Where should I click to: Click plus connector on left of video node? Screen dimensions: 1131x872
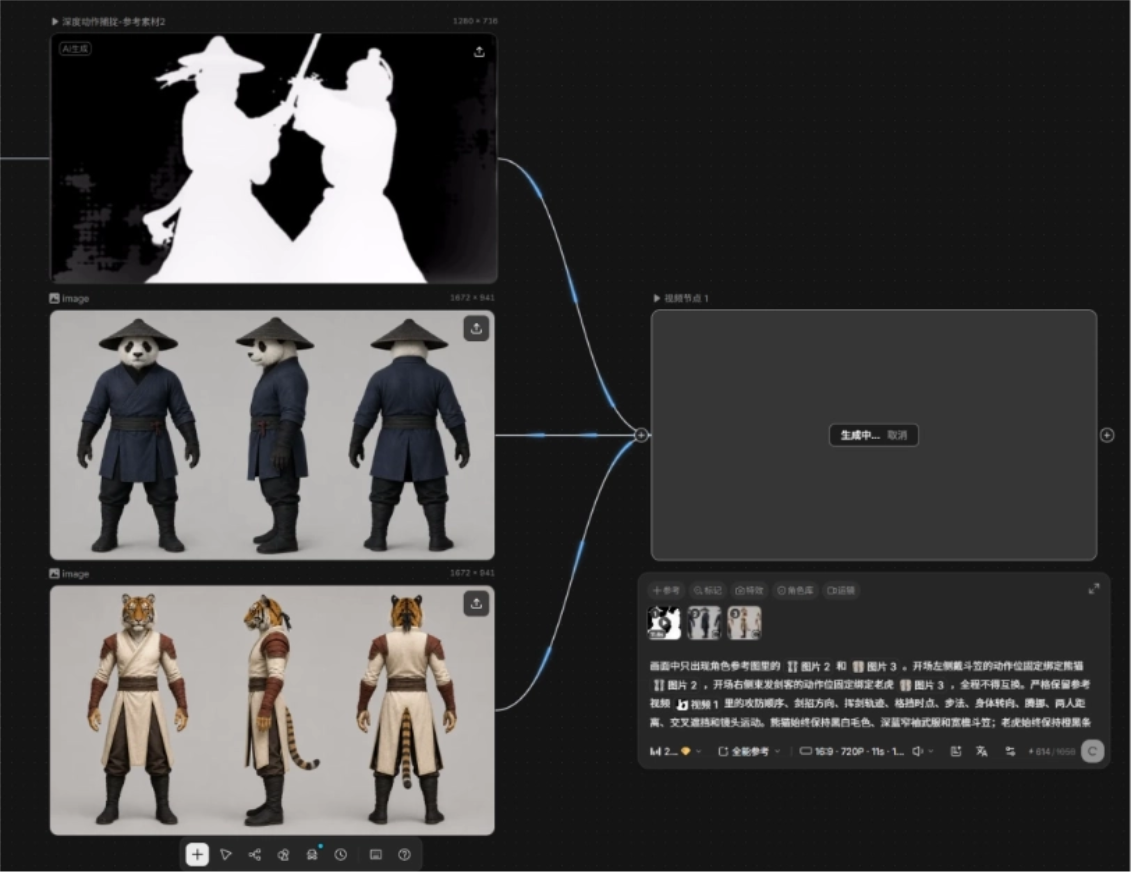(x=641, y=435)
